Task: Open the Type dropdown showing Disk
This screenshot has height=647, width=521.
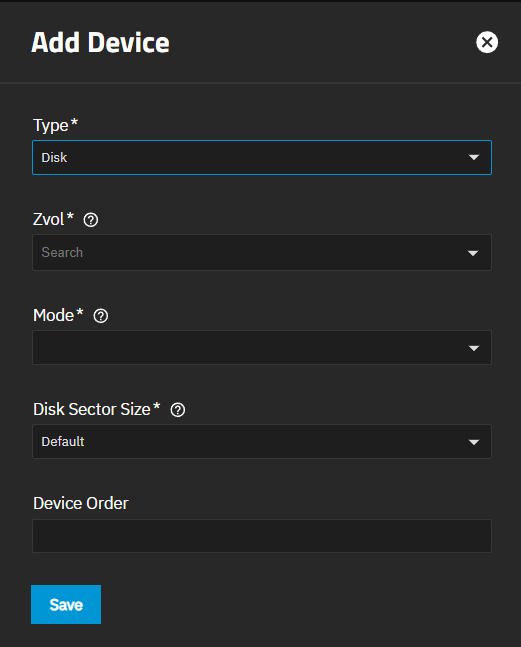Action: [262, 158]
